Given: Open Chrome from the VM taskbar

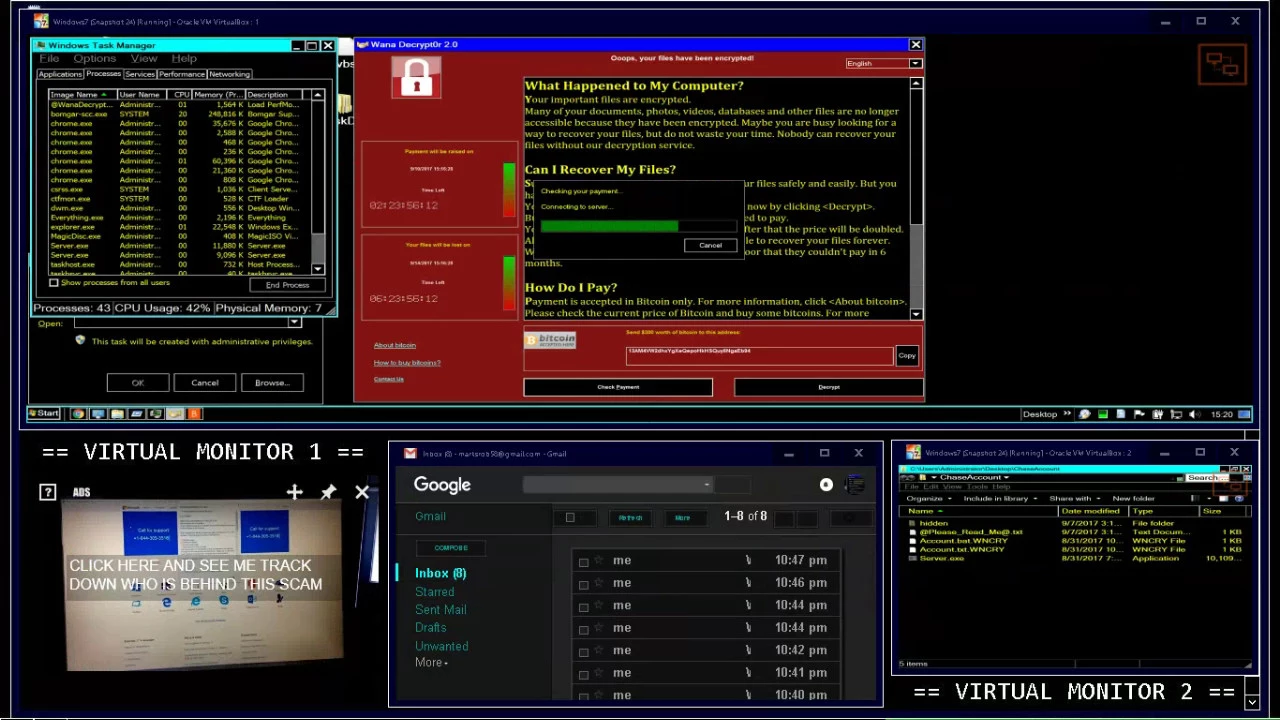Looking at the screenshot, I should 78,414.
